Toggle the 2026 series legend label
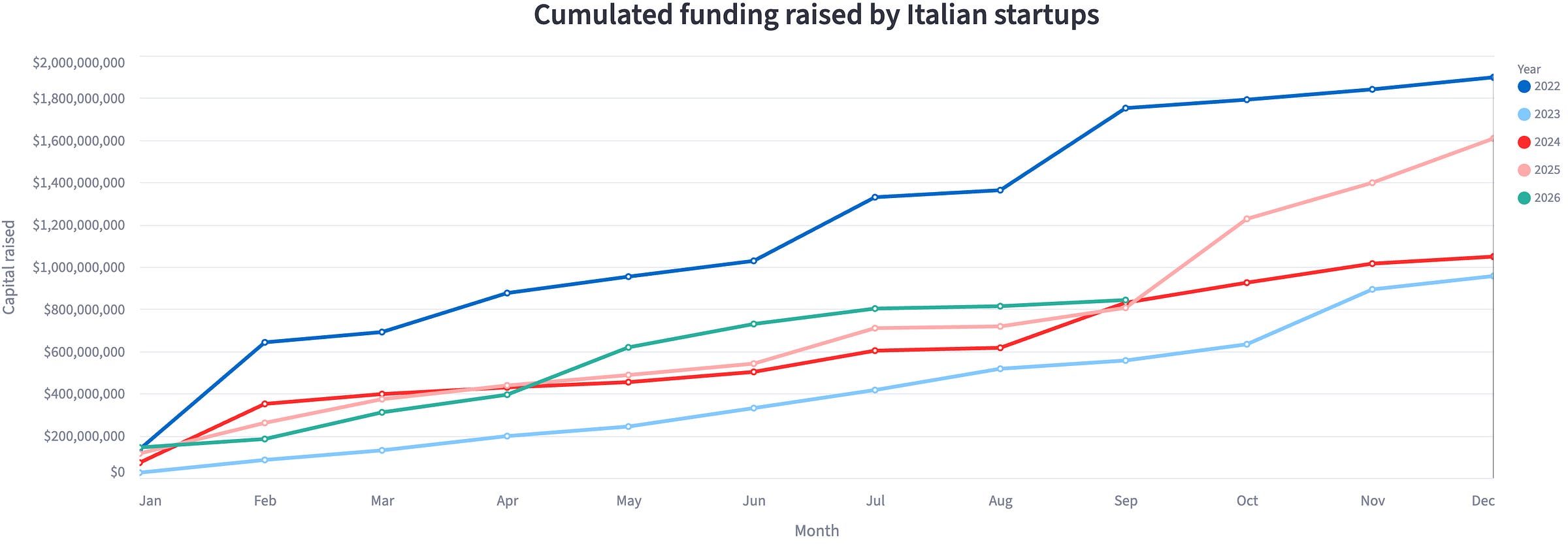Image resolution: width=1568 pixels, height=558 pixels. 1547,198
